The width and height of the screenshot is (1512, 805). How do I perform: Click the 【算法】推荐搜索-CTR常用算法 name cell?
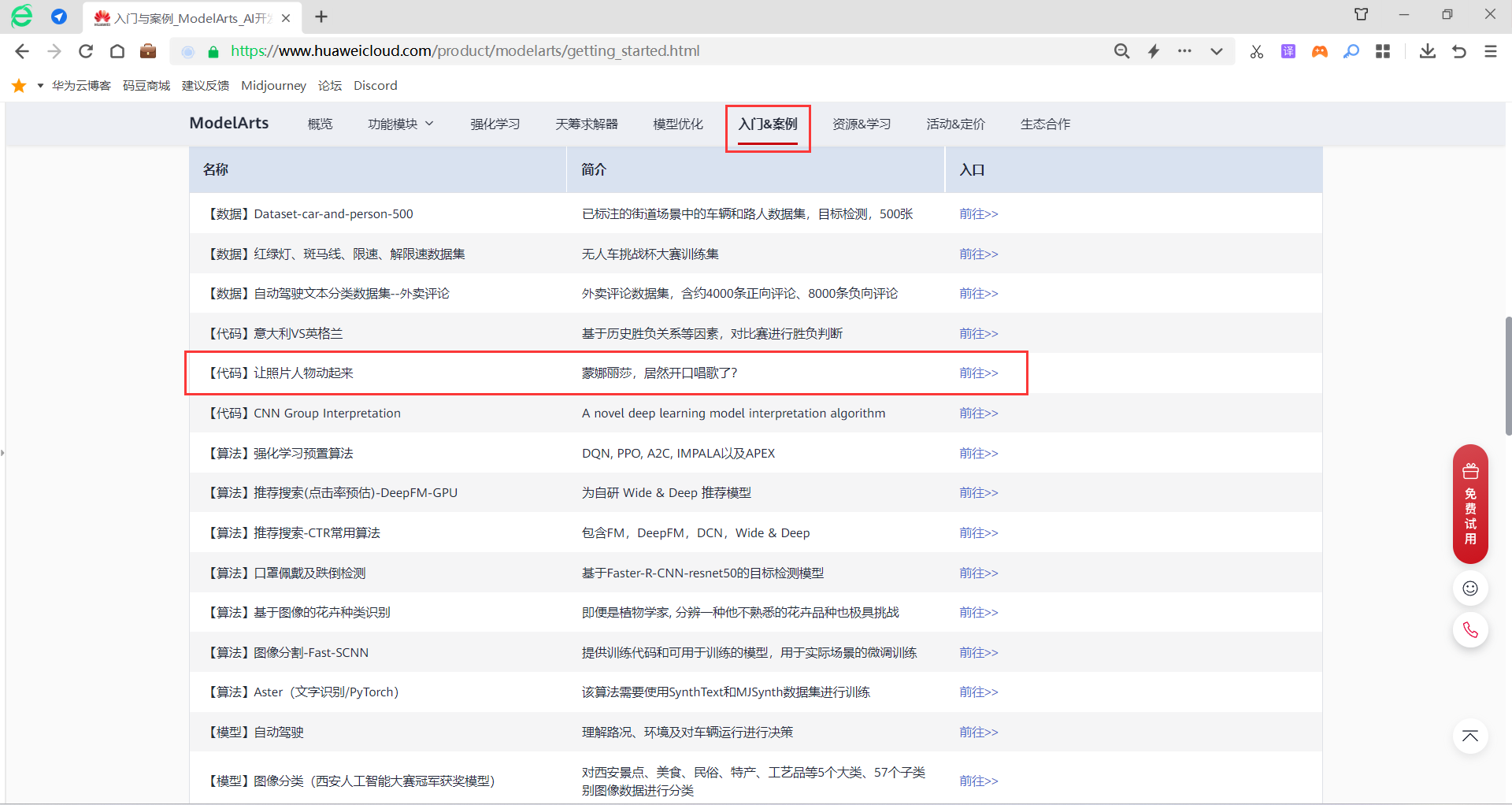coord(377,532)
